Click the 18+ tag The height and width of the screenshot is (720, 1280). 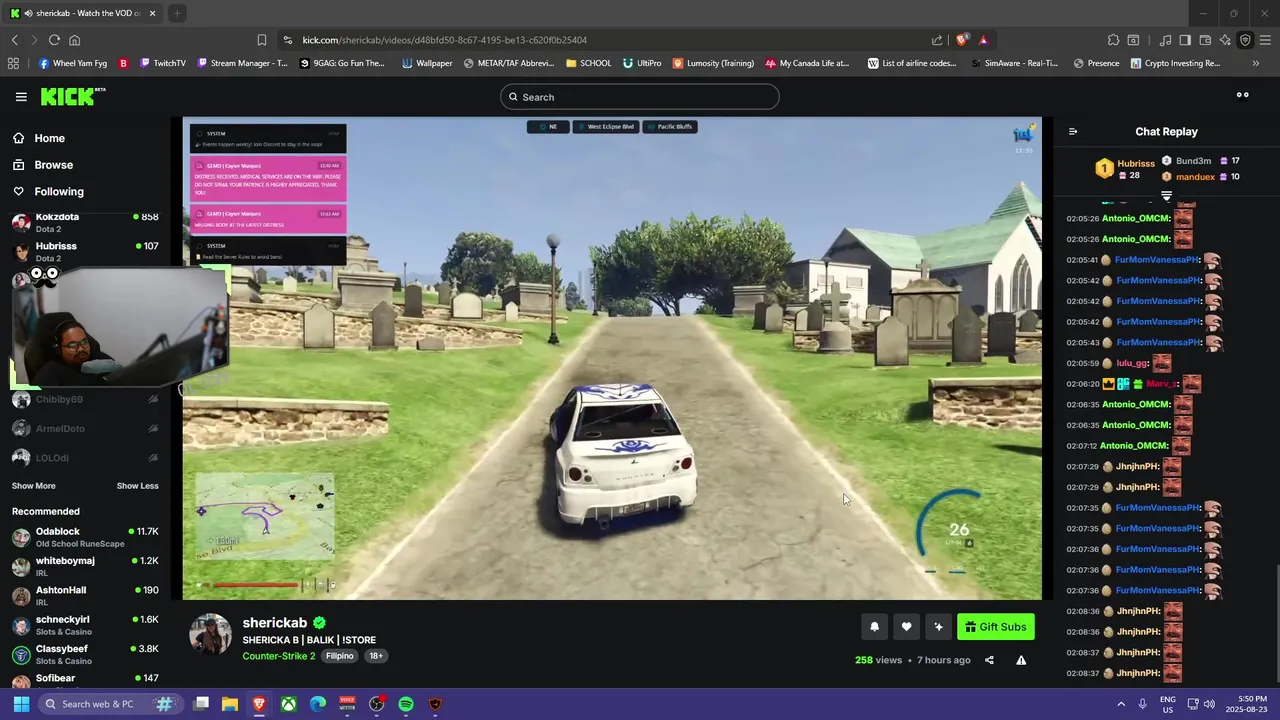point(376,656)
